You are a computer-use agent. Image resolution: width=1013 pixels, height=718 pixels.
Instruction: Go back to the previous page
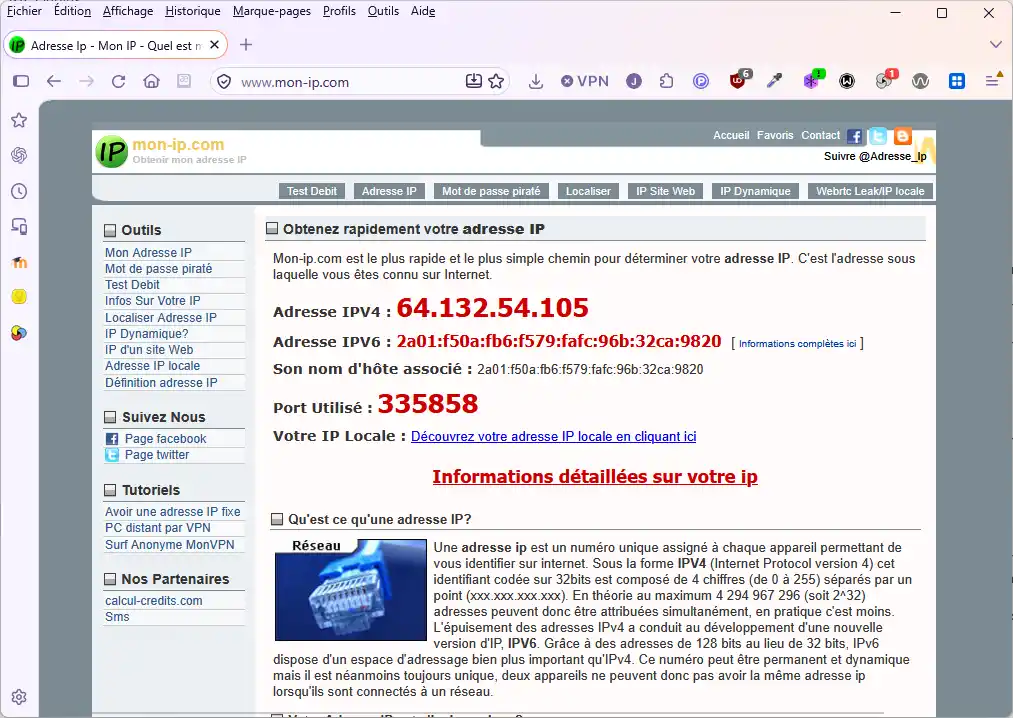pyautogui.click(x=54, y=81)
